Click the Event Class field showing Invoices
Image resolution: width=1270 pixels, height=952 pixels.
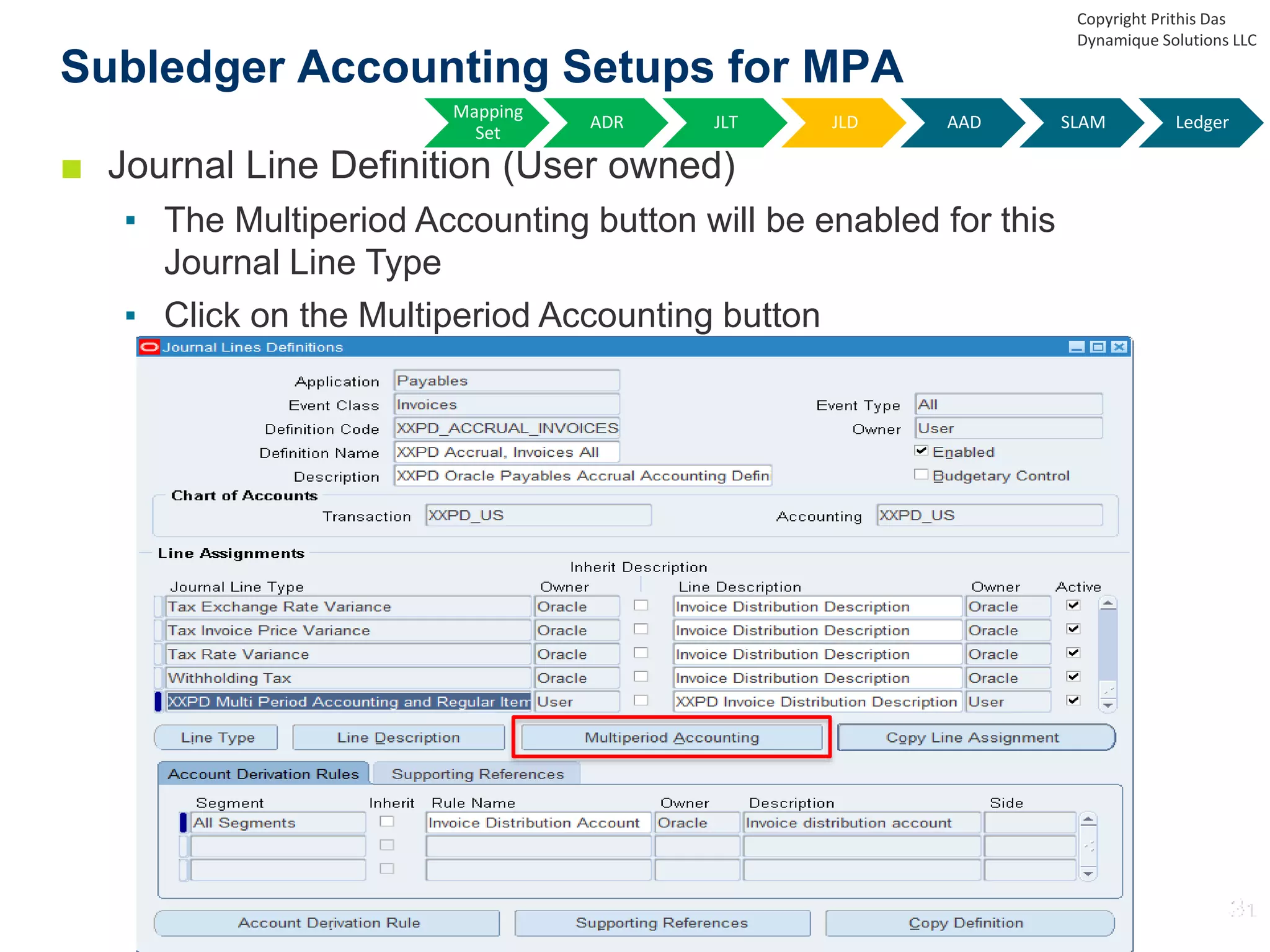[507, 404]
